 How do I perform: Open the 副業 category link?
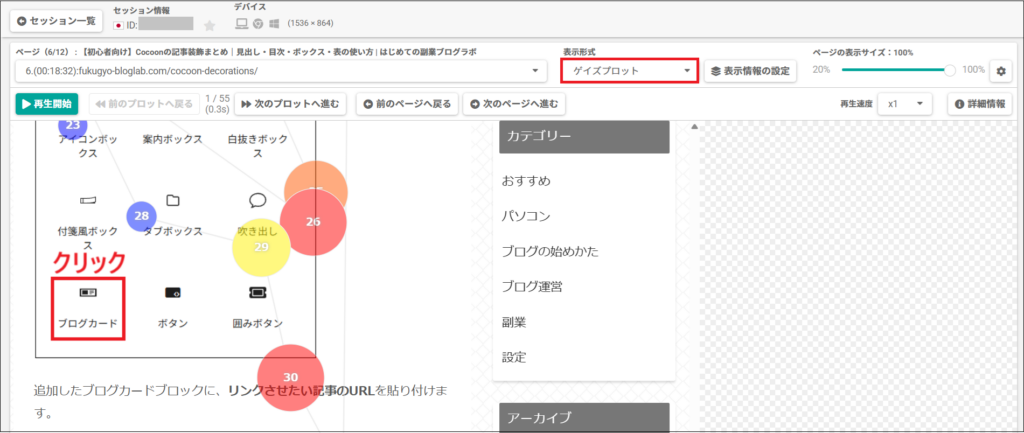coord(514,322)
